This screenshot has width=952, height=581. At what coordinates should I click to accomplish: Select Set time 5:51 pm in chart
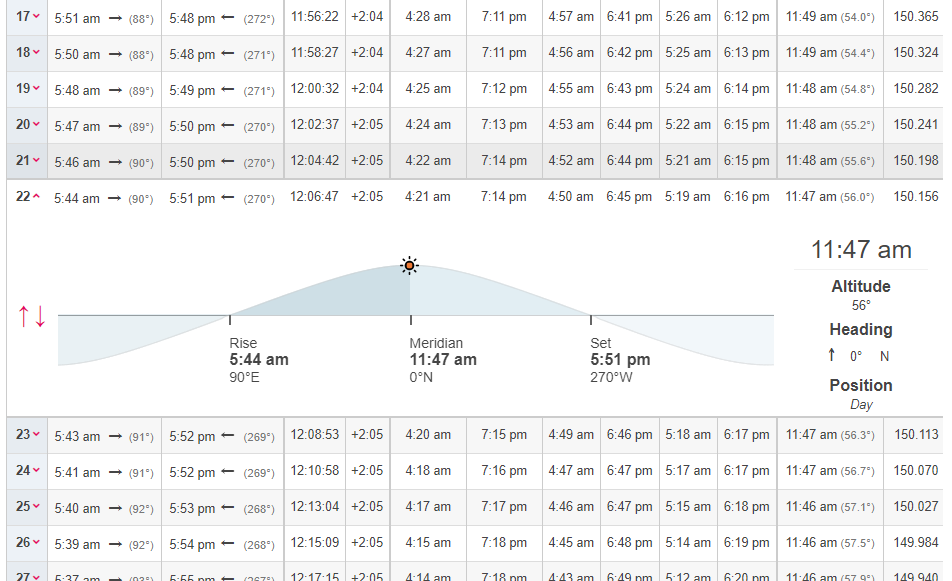[620, 359]
